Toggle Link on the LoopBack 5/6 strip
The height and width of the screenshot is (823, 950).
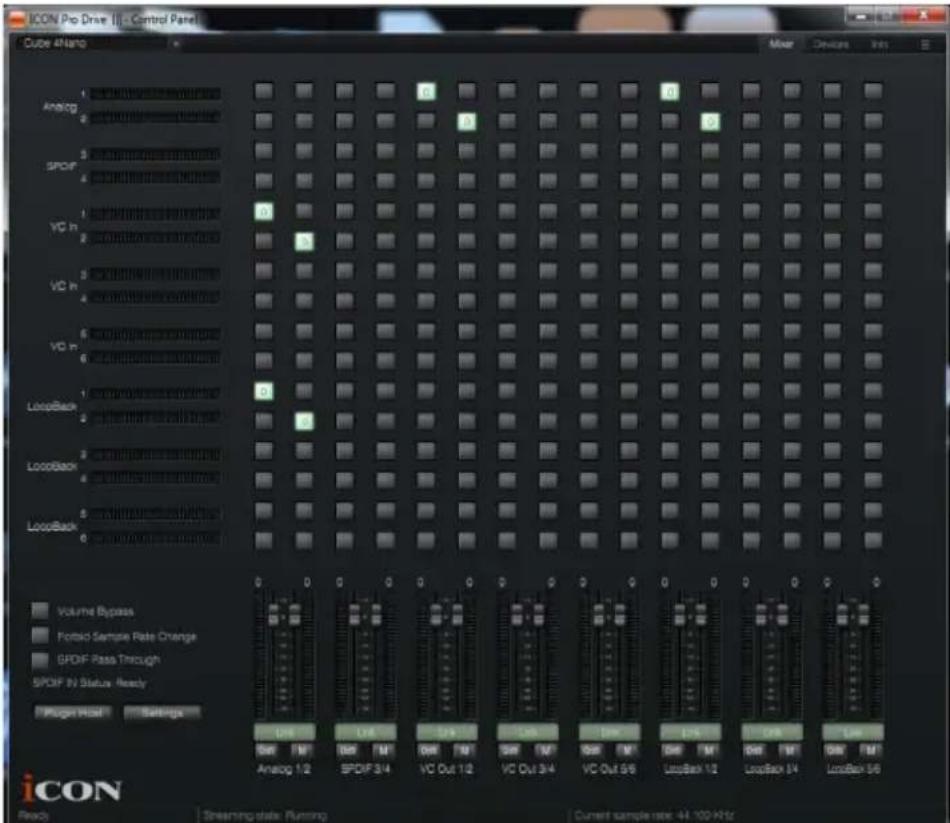(x=853, y=732)
